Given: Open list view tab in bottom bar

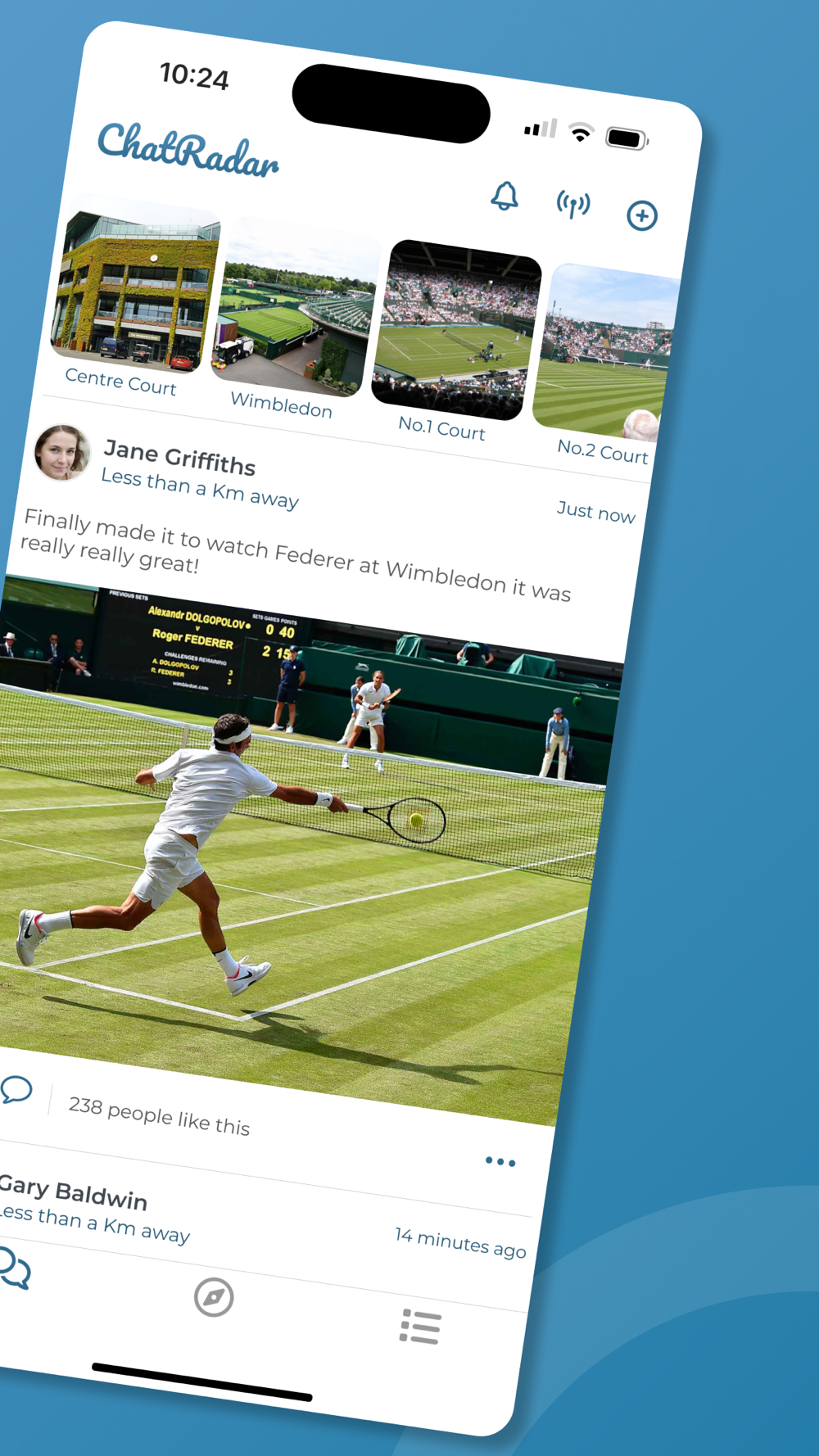Looking at the screenshot, I should tap(420, 1326).
